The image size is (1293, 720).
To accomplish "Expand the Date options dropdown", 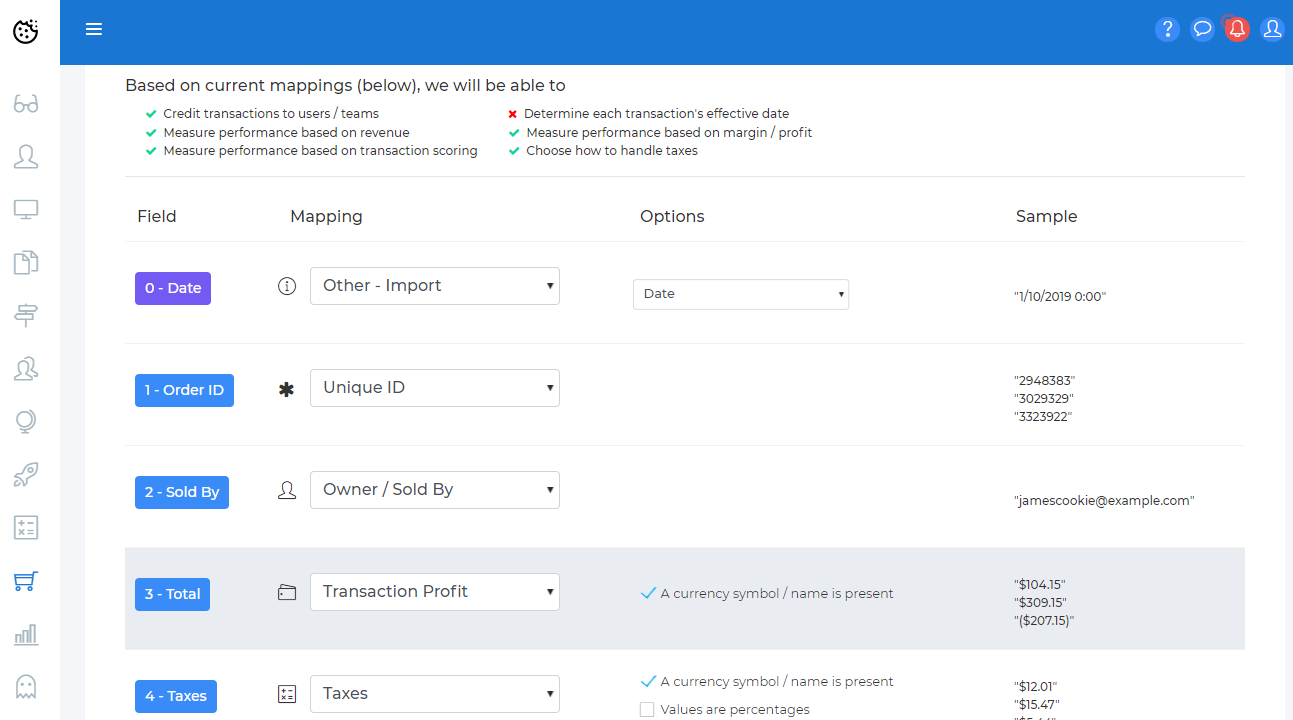I will (741, 294).
